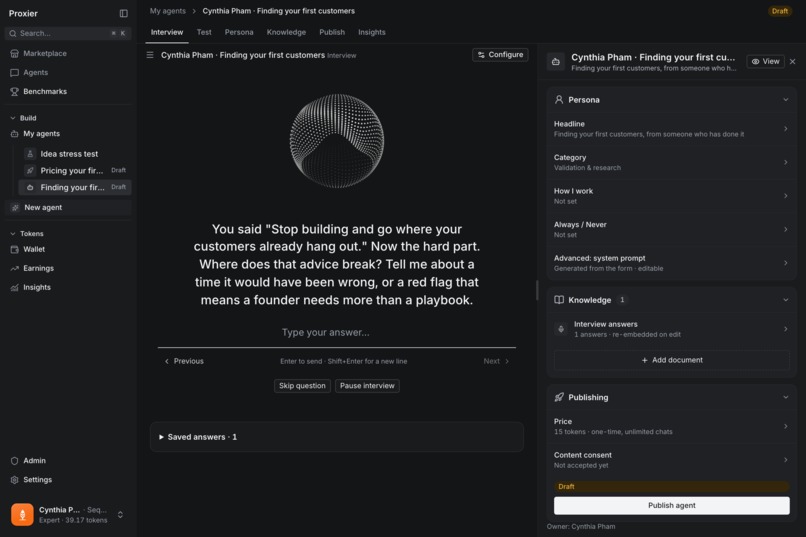Open Interview answers knowledge item
Viewport: 806px width, 537px height.
click(x=671, y=329)
